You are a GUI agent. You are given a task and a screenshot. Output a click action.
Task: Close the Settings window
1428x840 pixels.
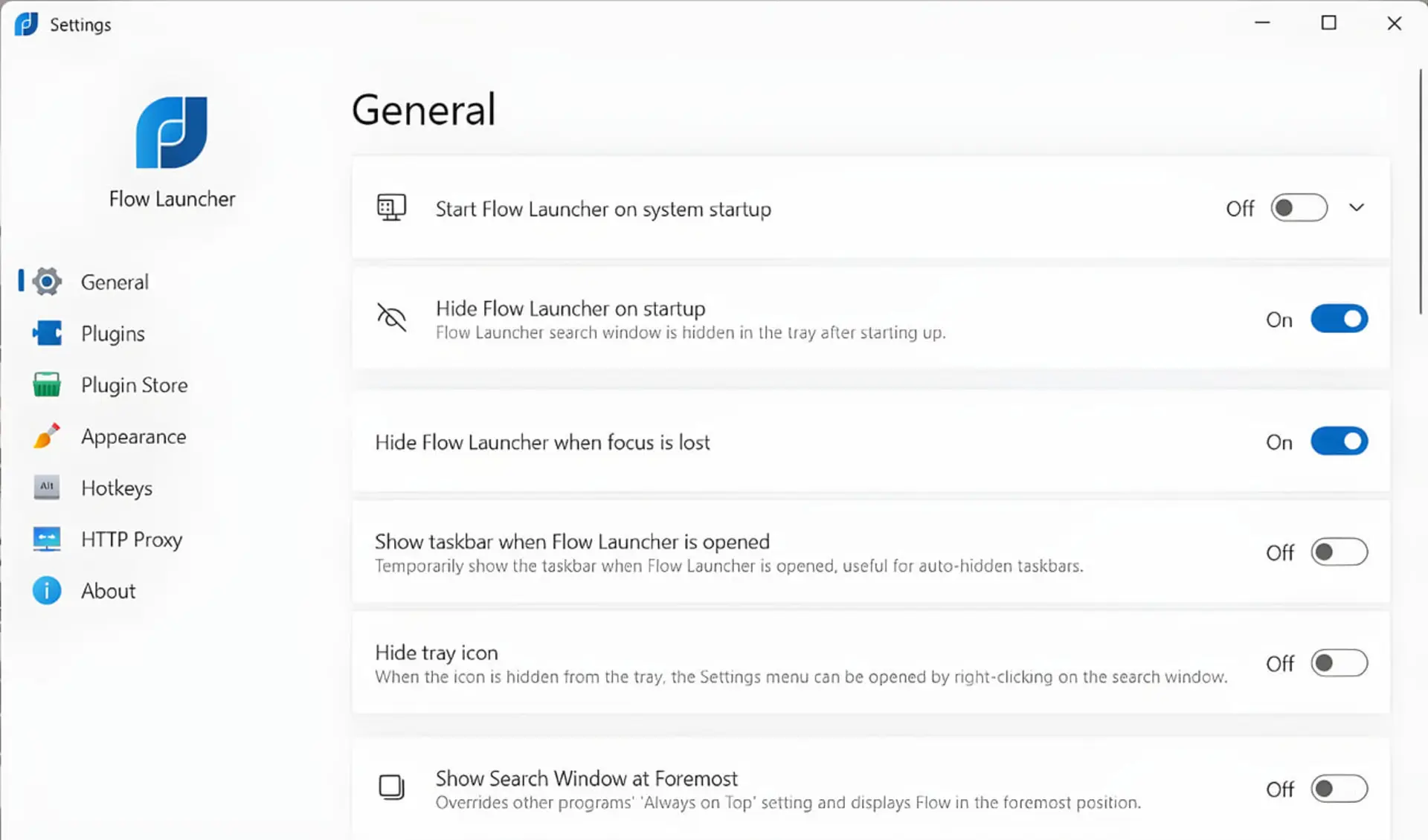tap(1394, 23)
